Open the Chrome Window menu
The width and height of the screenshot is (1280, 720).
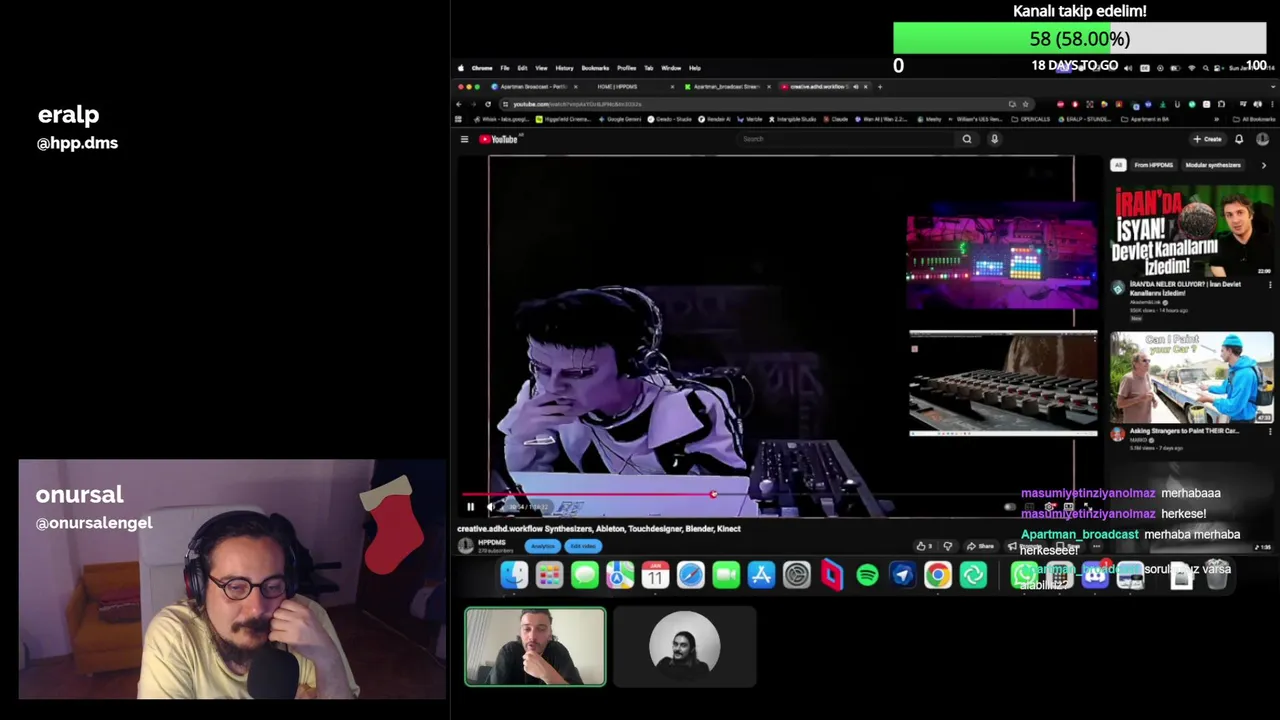click(671, 68)
